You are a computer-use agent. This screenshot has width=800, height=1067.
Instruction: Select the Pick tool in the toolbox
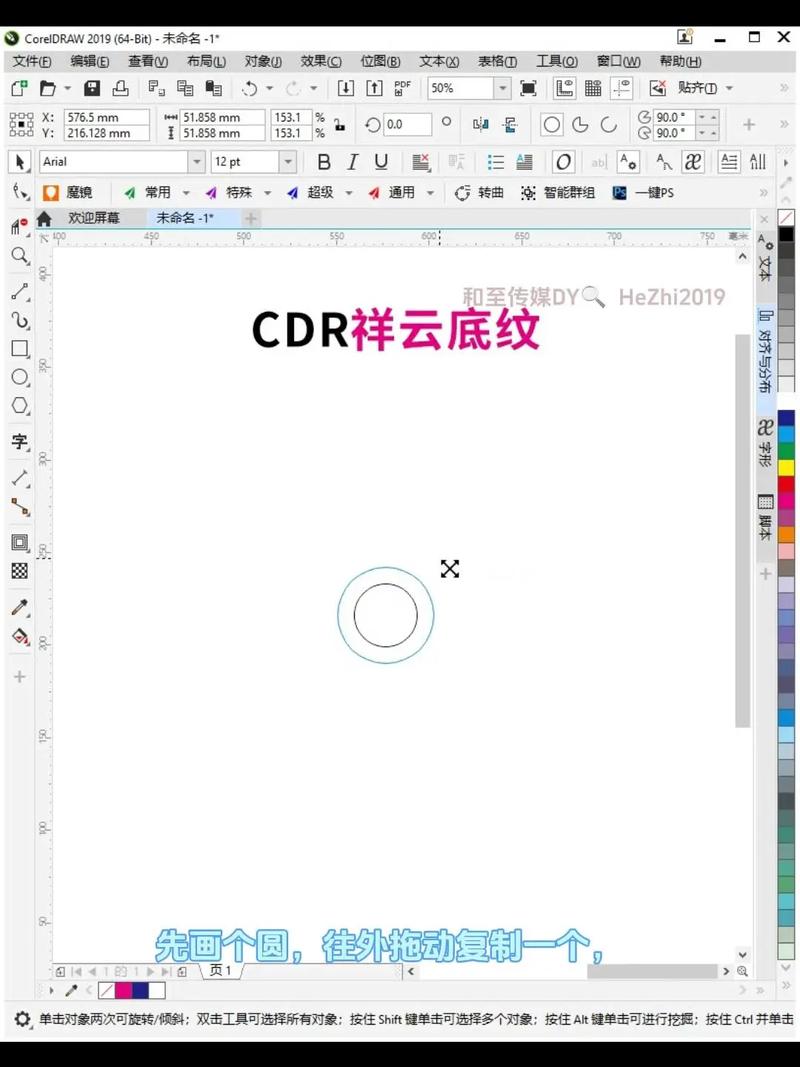[20, 162]
